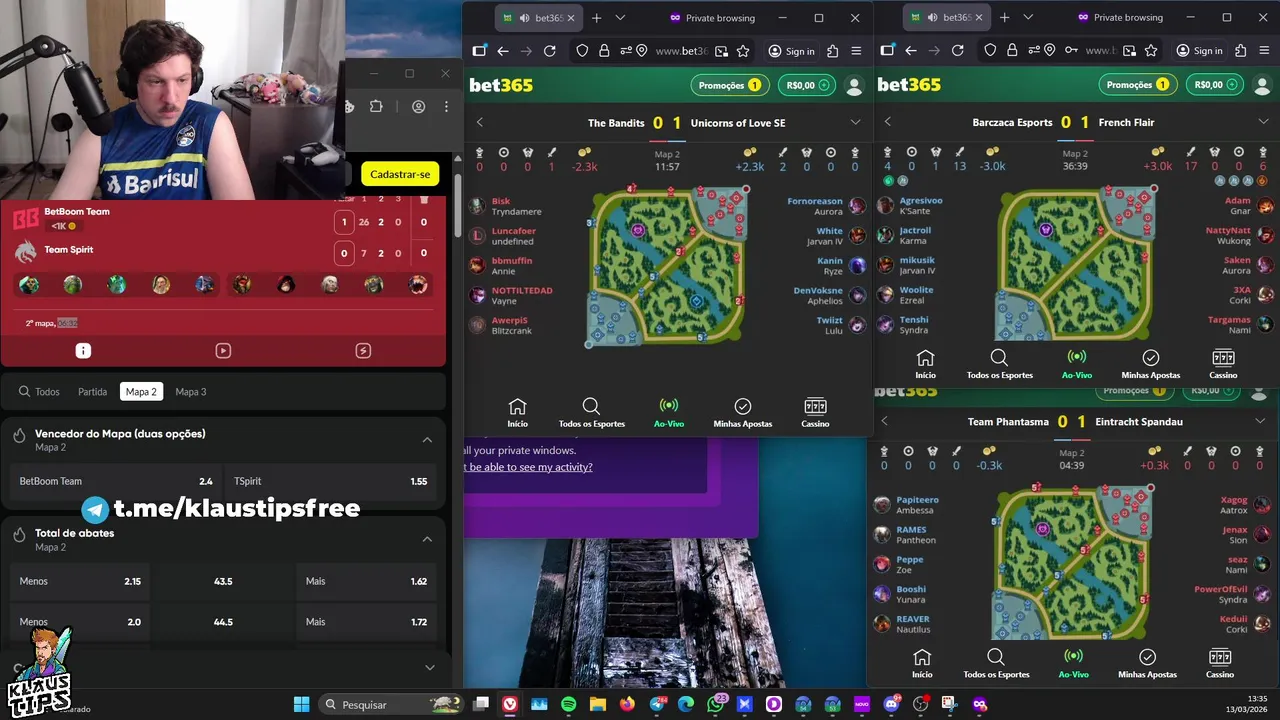This screenshot has height=720, width=1280.
Task: Open bet365 account avatar in middle window
Action: click(854, 86)
